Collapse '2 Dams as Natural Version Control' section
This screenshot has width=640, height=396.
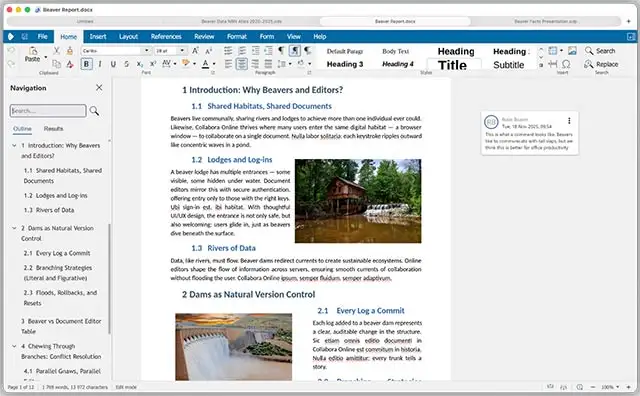pos(14,228)
